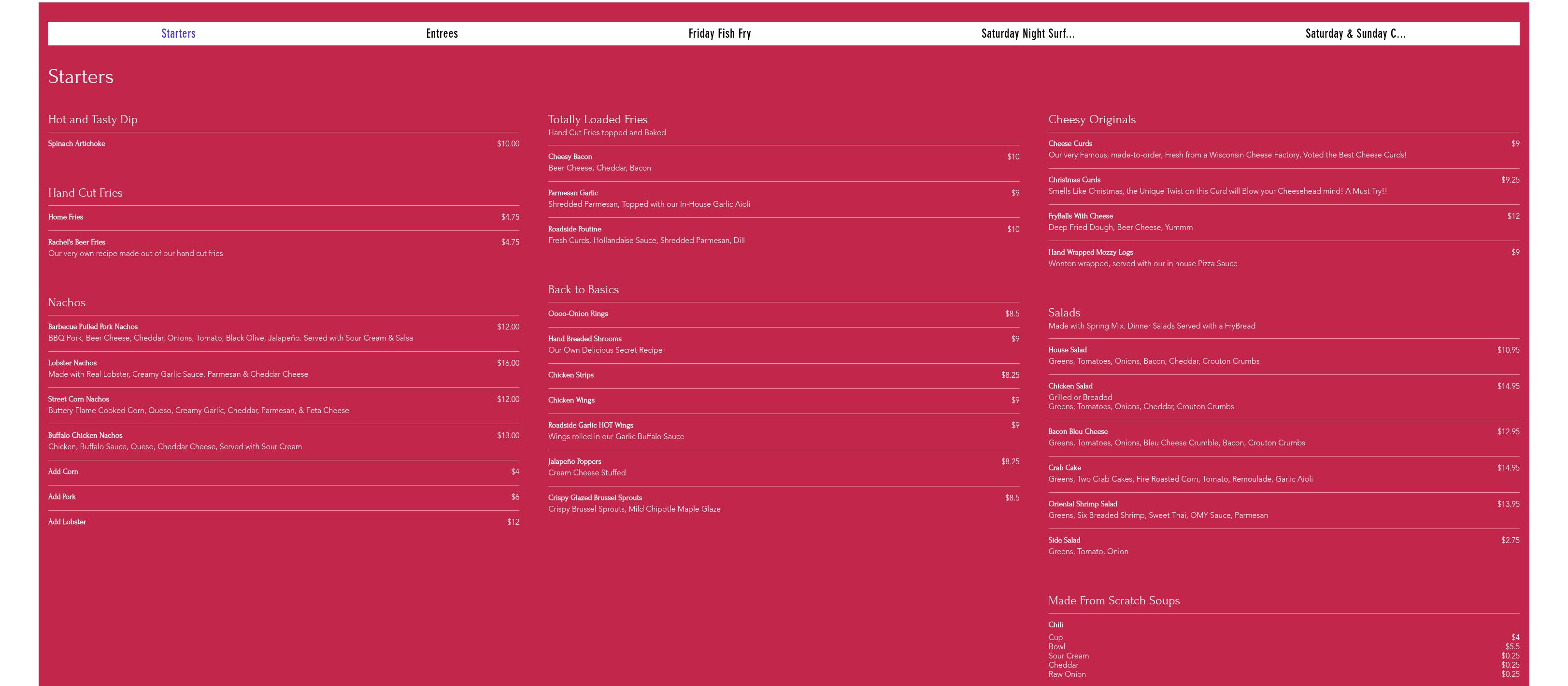Click Oooo-Onion Rings item
Screen dimensions: 1568x686
coord(578,314)
